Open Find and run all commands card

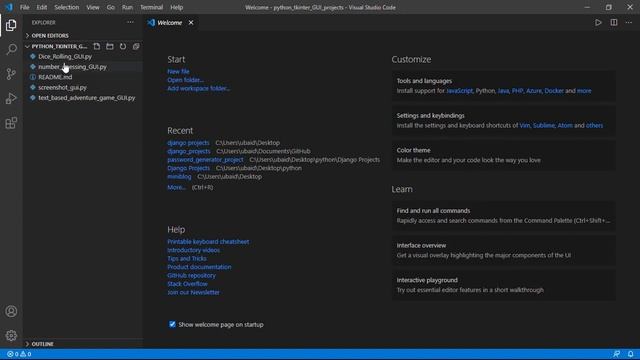click(504, 216)
